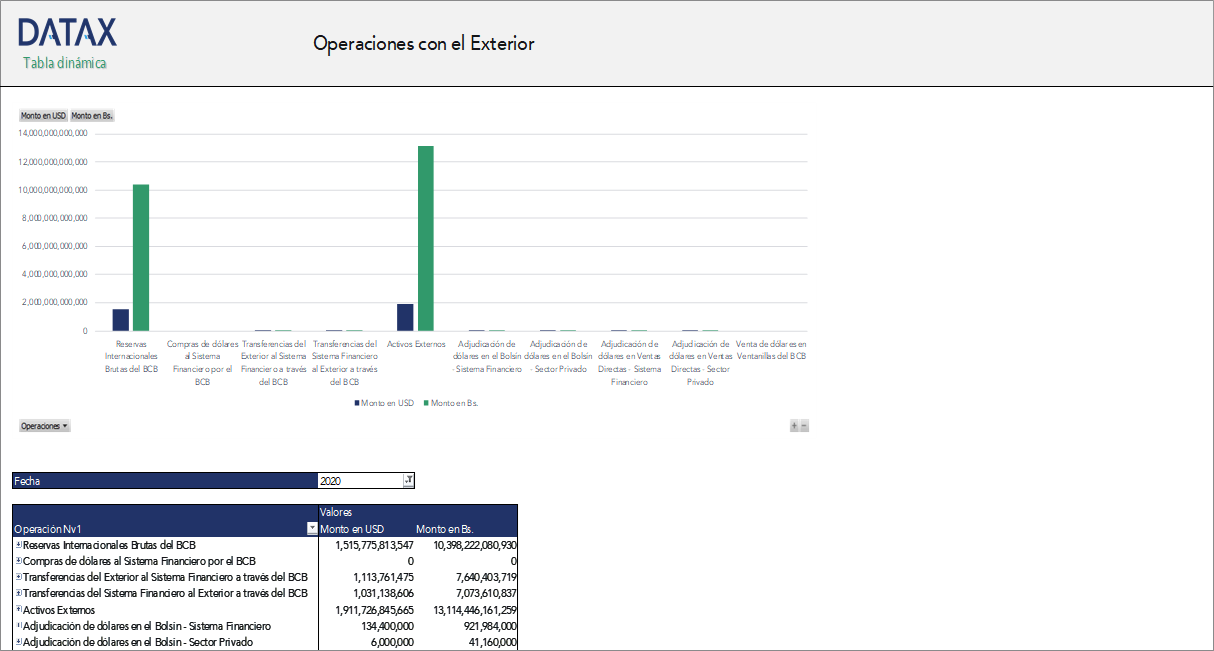Open the Operaciones dropdown below the chart
The height and width of the screenshot is (651, 1214).
point(43,425)
